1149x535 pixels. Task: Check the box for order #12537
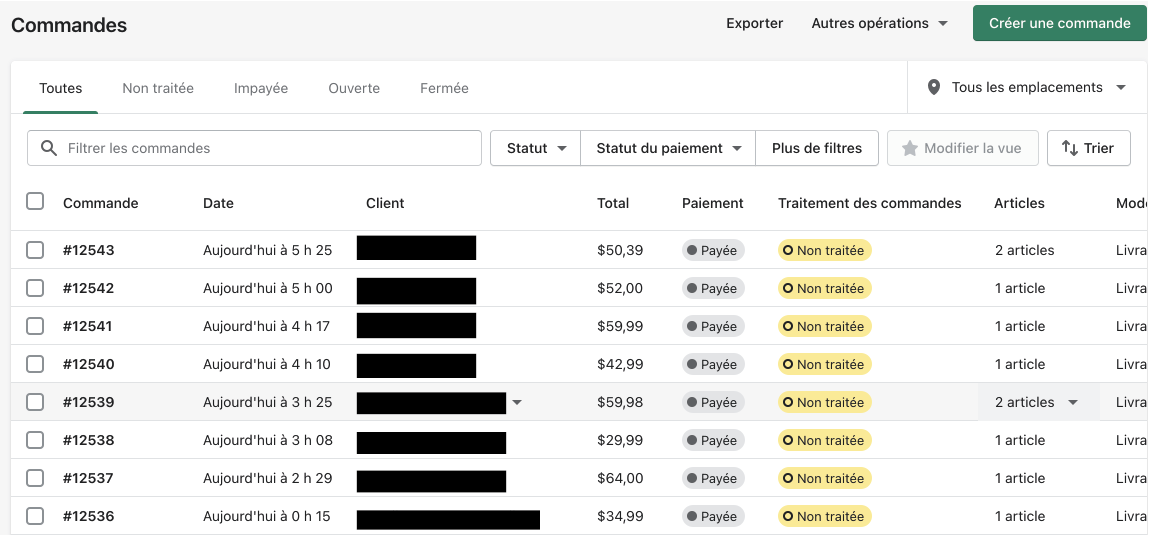(35, 478)
